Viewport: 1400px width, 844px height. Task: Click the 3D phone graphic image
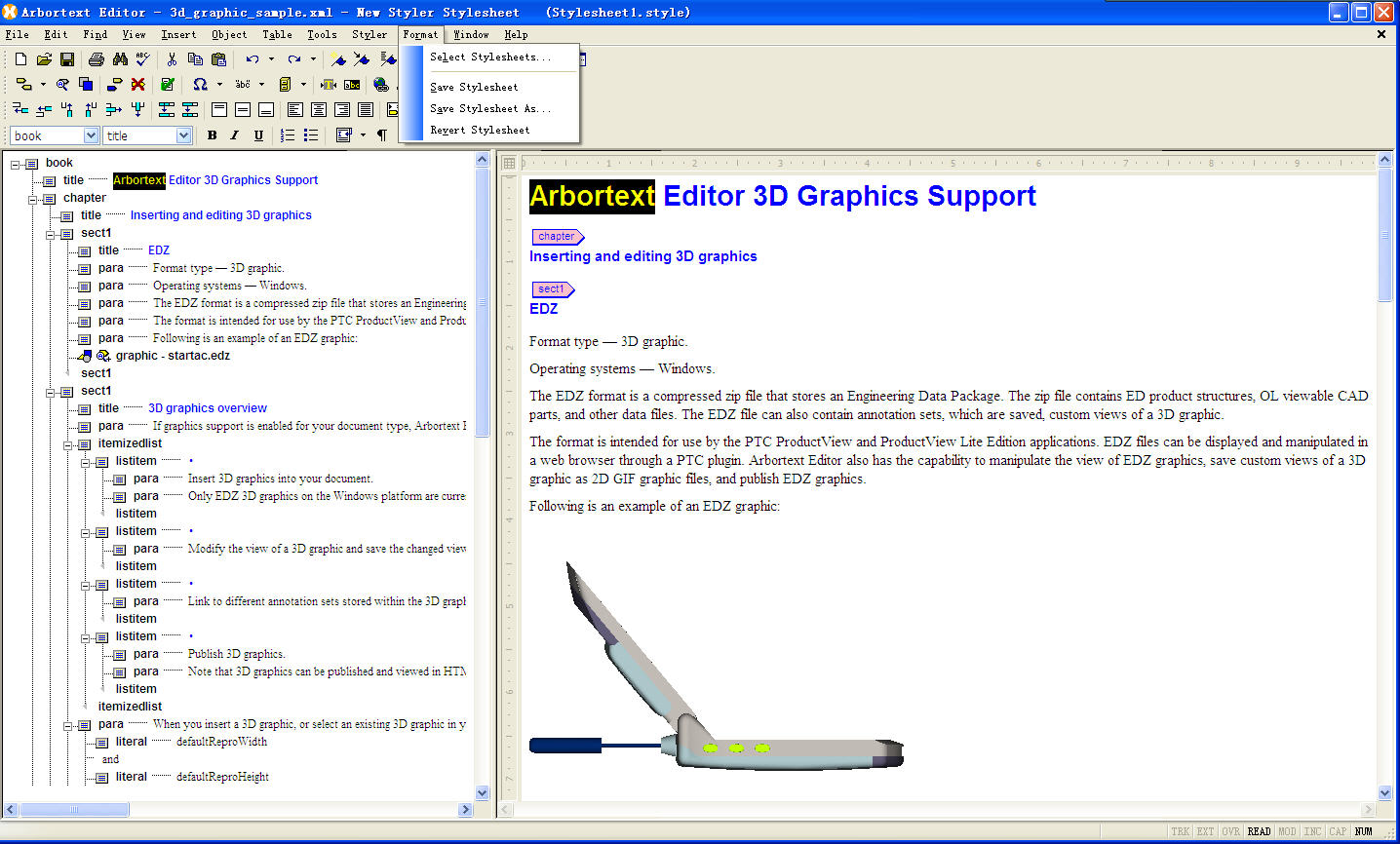tap(717, 667)
